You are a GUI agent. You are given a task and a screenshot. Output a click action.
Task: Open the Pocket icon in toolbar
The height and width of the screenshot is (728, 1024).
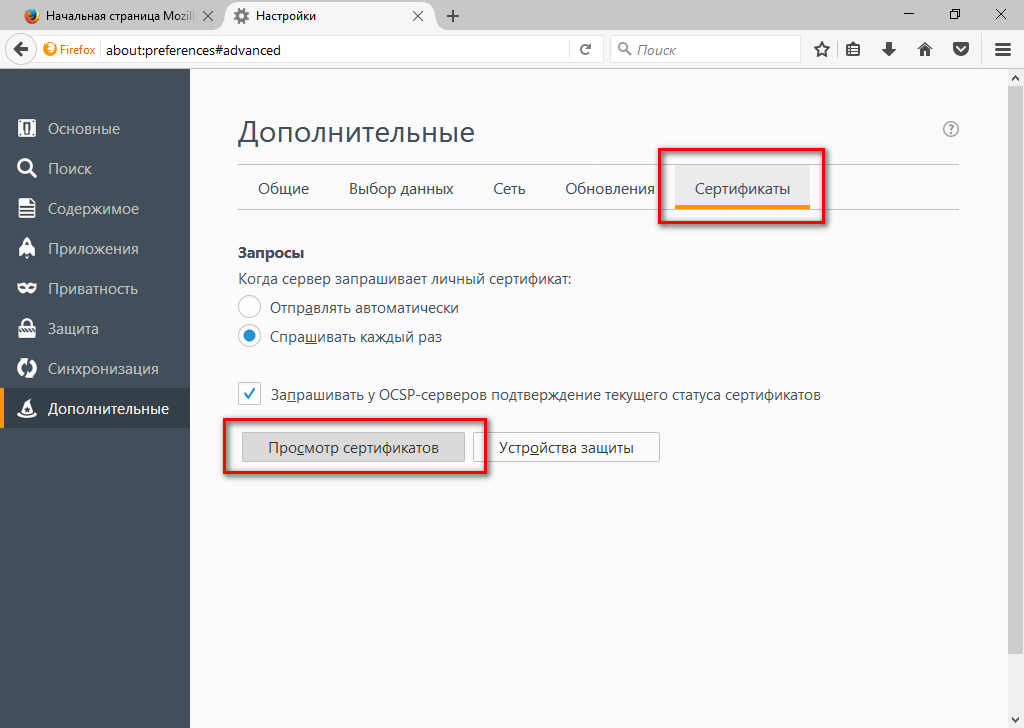coord(961,50)
